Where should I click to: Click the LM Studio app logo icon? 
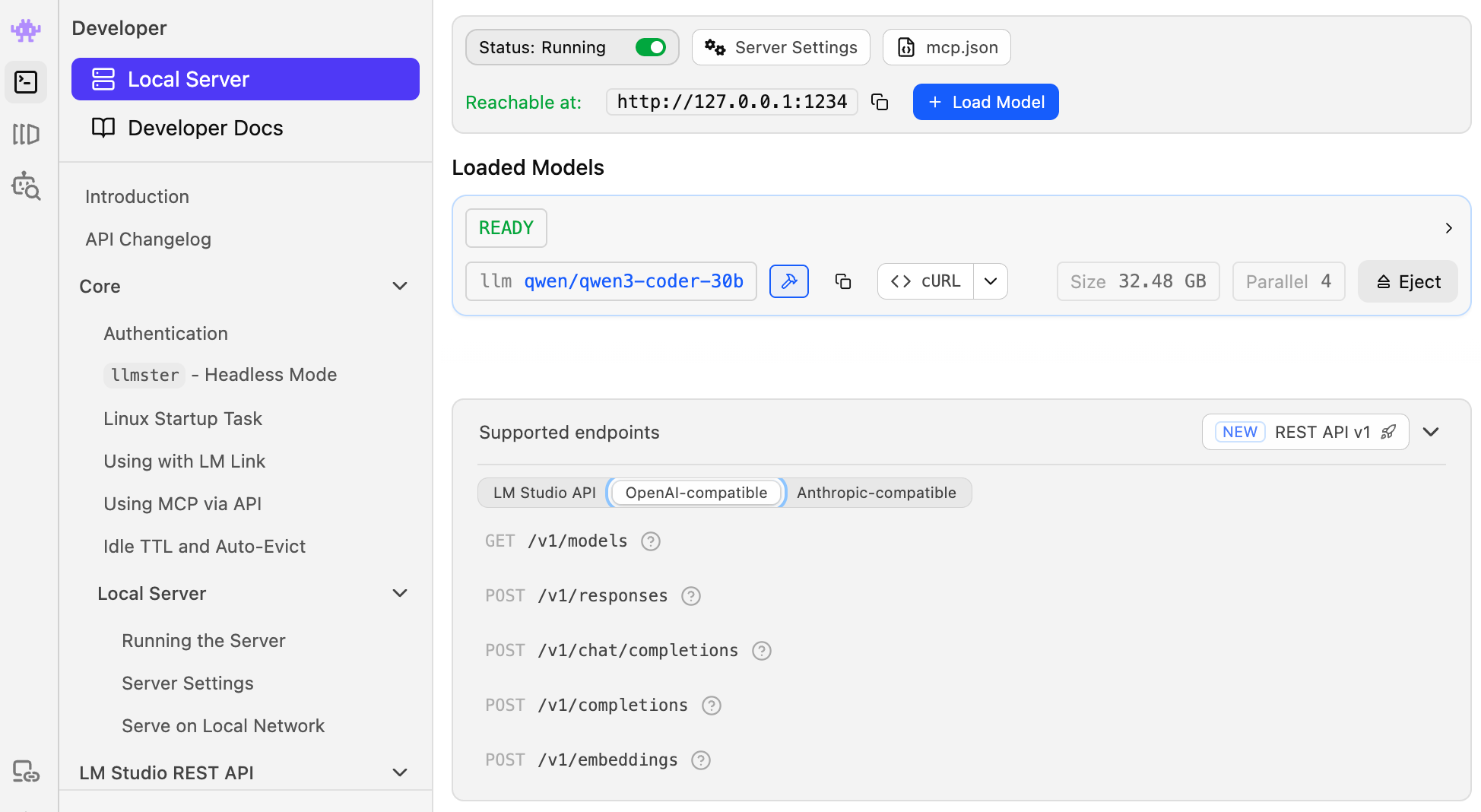[x=26, y=30]
